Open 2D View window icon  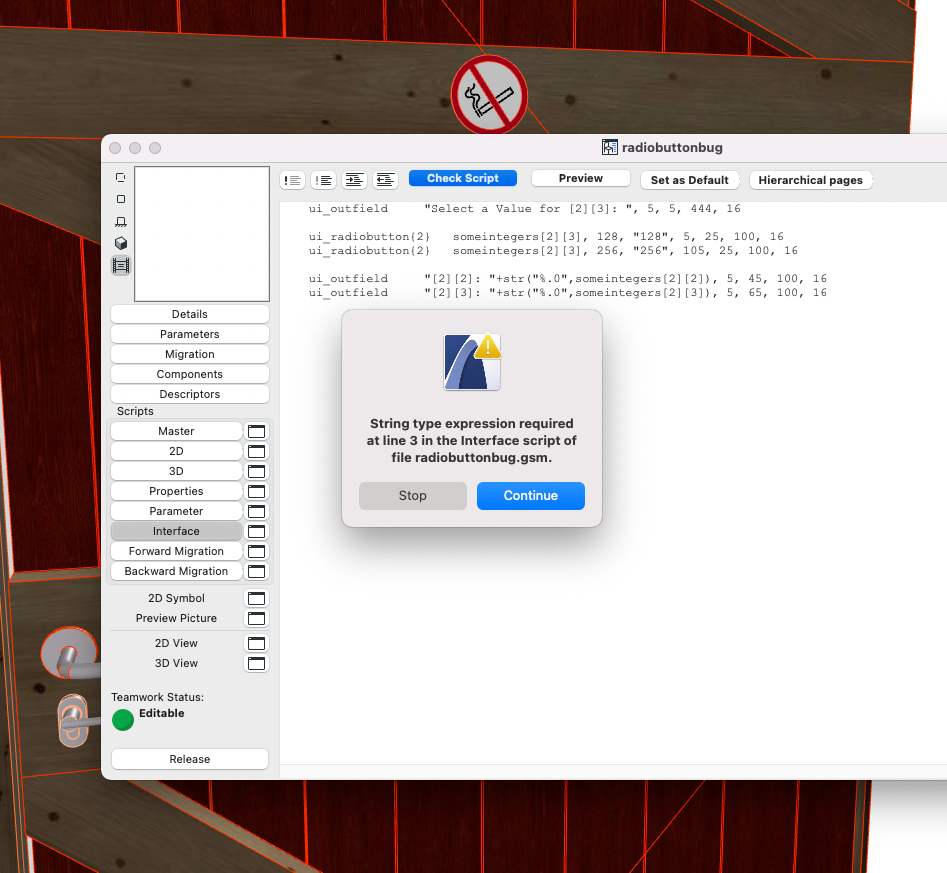click(257, 643)
